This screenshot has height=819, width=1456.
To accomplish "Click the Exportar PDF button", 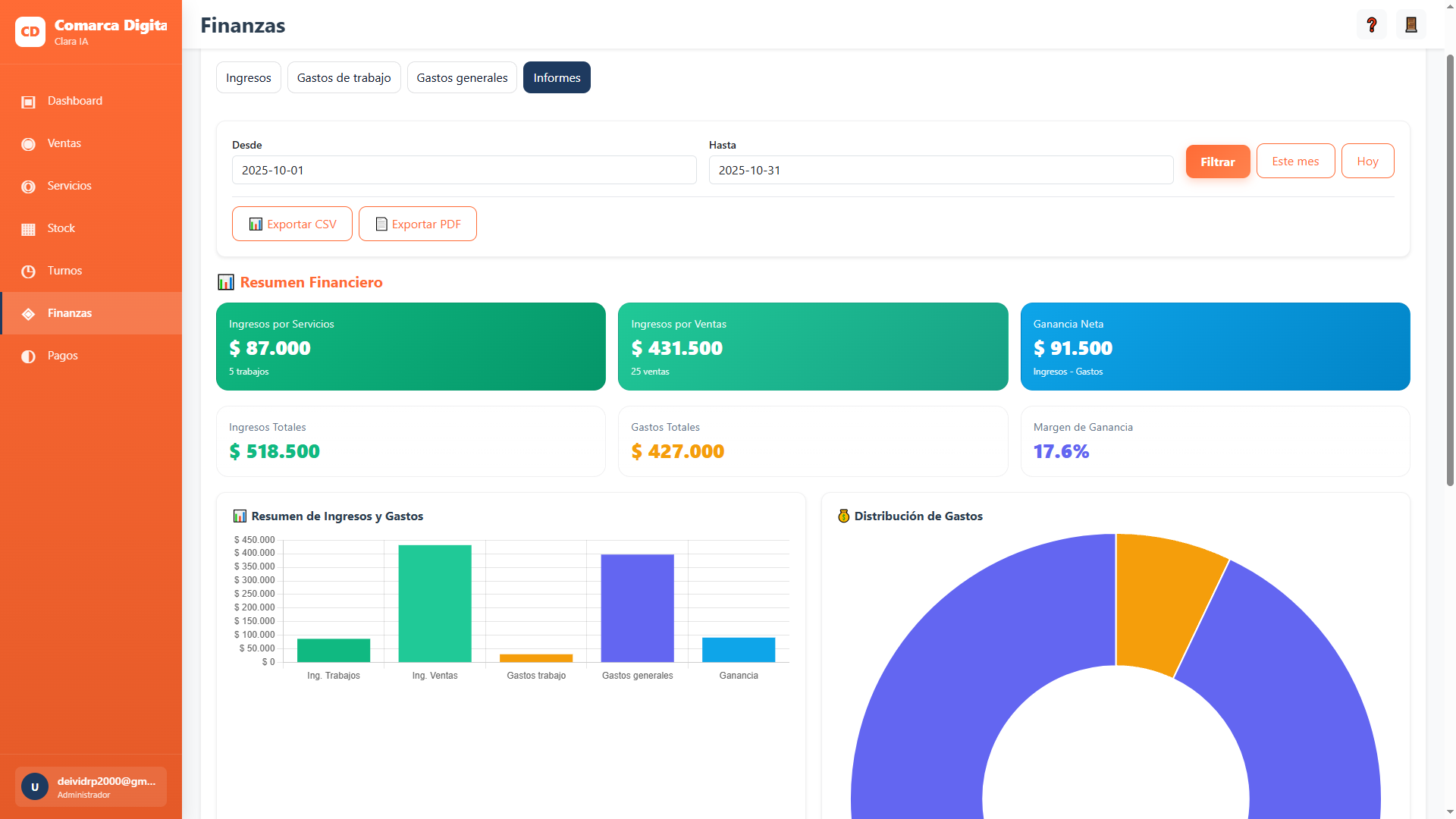I will click(x=417, y=224).
